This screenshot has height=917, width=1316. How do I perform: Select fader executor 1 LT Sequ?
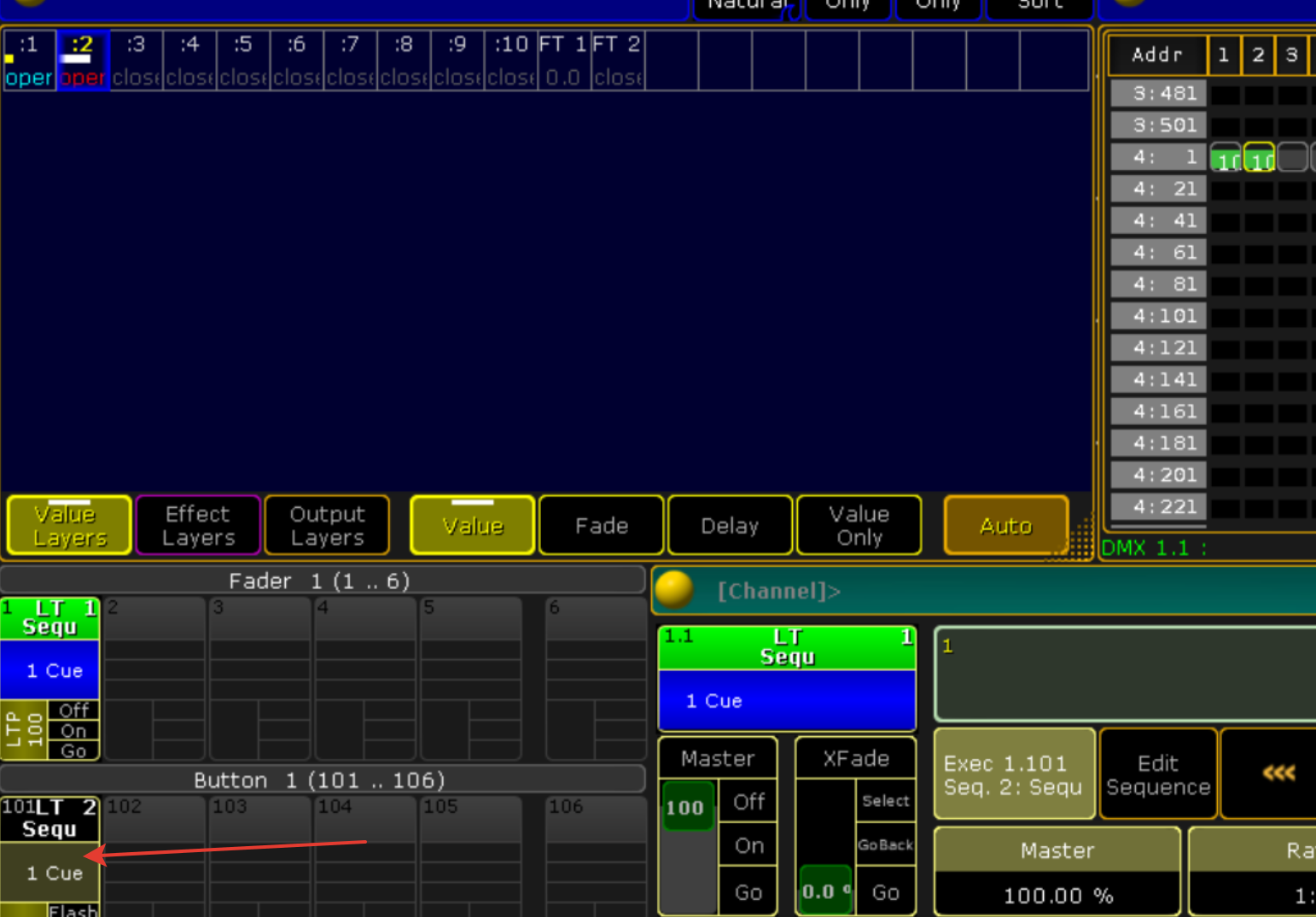click(x=50, y=618)
